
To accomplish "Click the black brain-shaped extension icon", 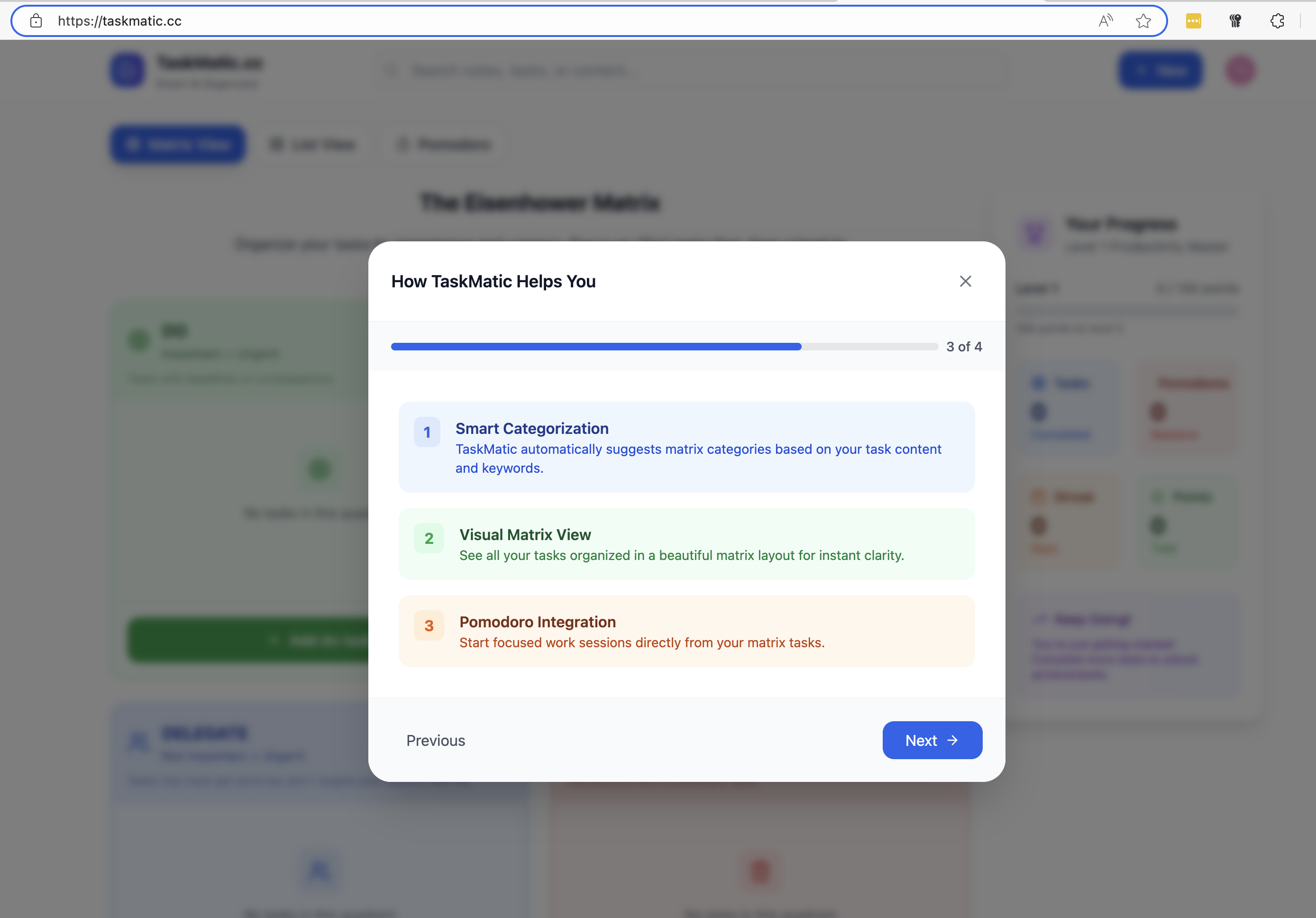I will pyautogui.click(x=1235, y=21).
